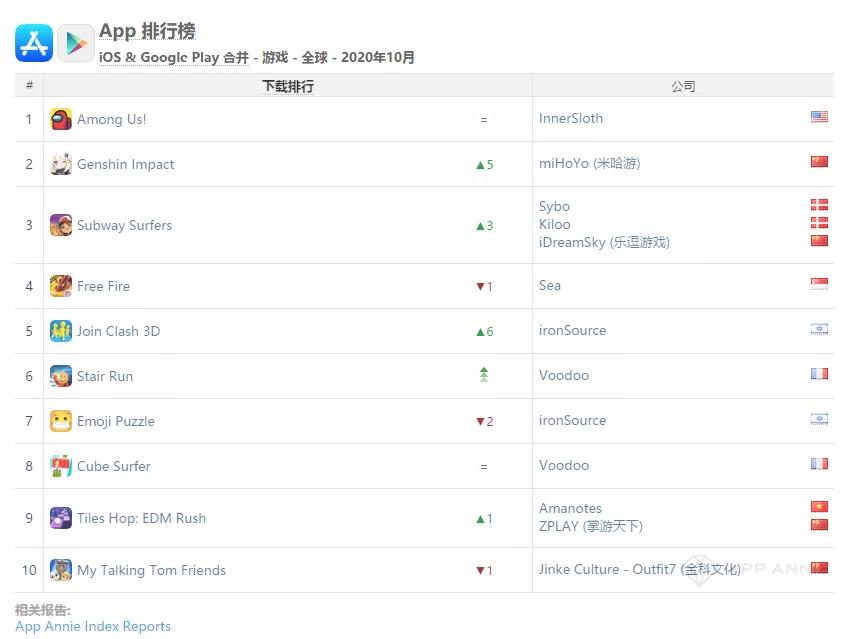
Task: Select ironSource in the Emoji Puzzle row
Action: coord(572,420)
